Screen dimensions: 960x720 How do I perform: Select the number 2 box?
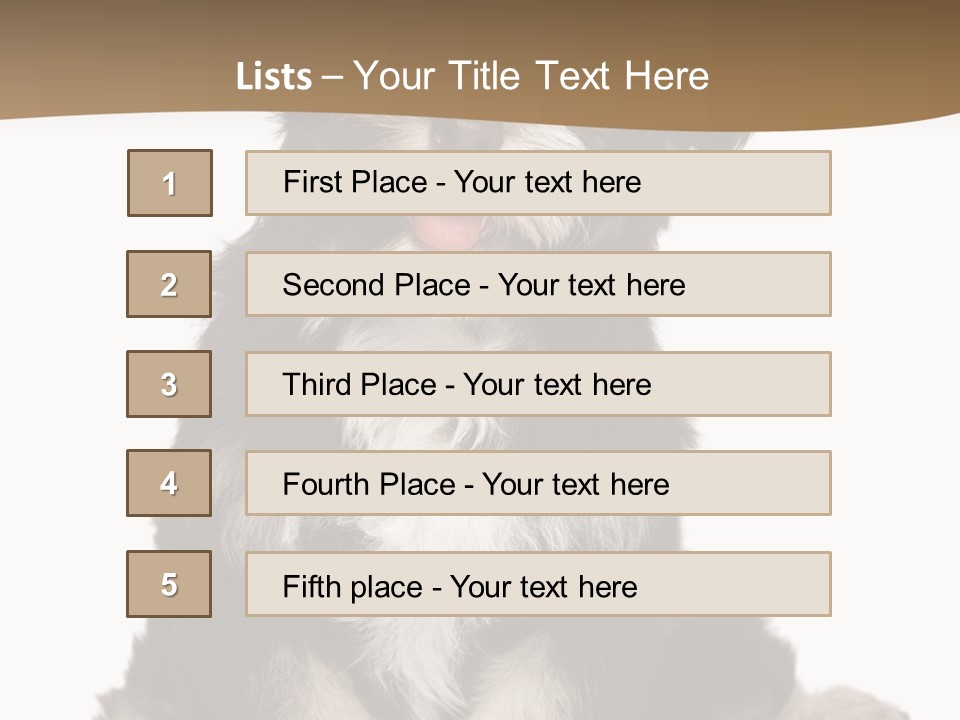pos(169,284)
